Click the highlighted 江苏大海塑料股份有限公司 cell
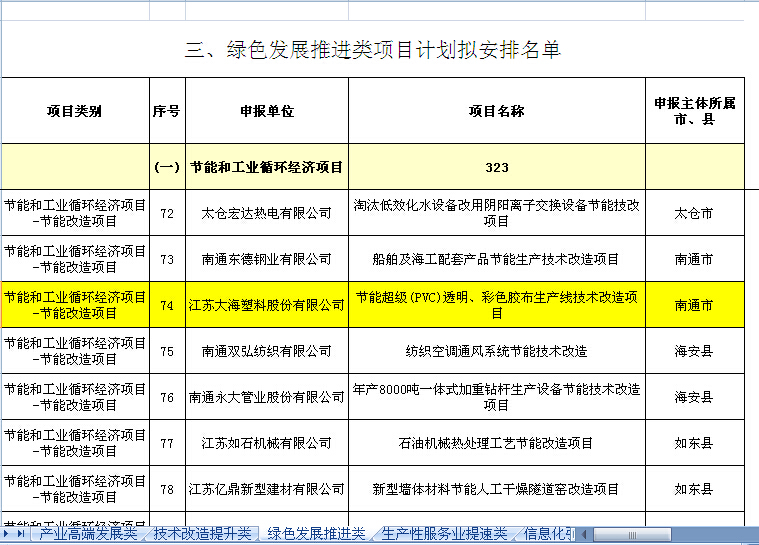The width and height of the screenshot is (759, 545). (266, 305)
